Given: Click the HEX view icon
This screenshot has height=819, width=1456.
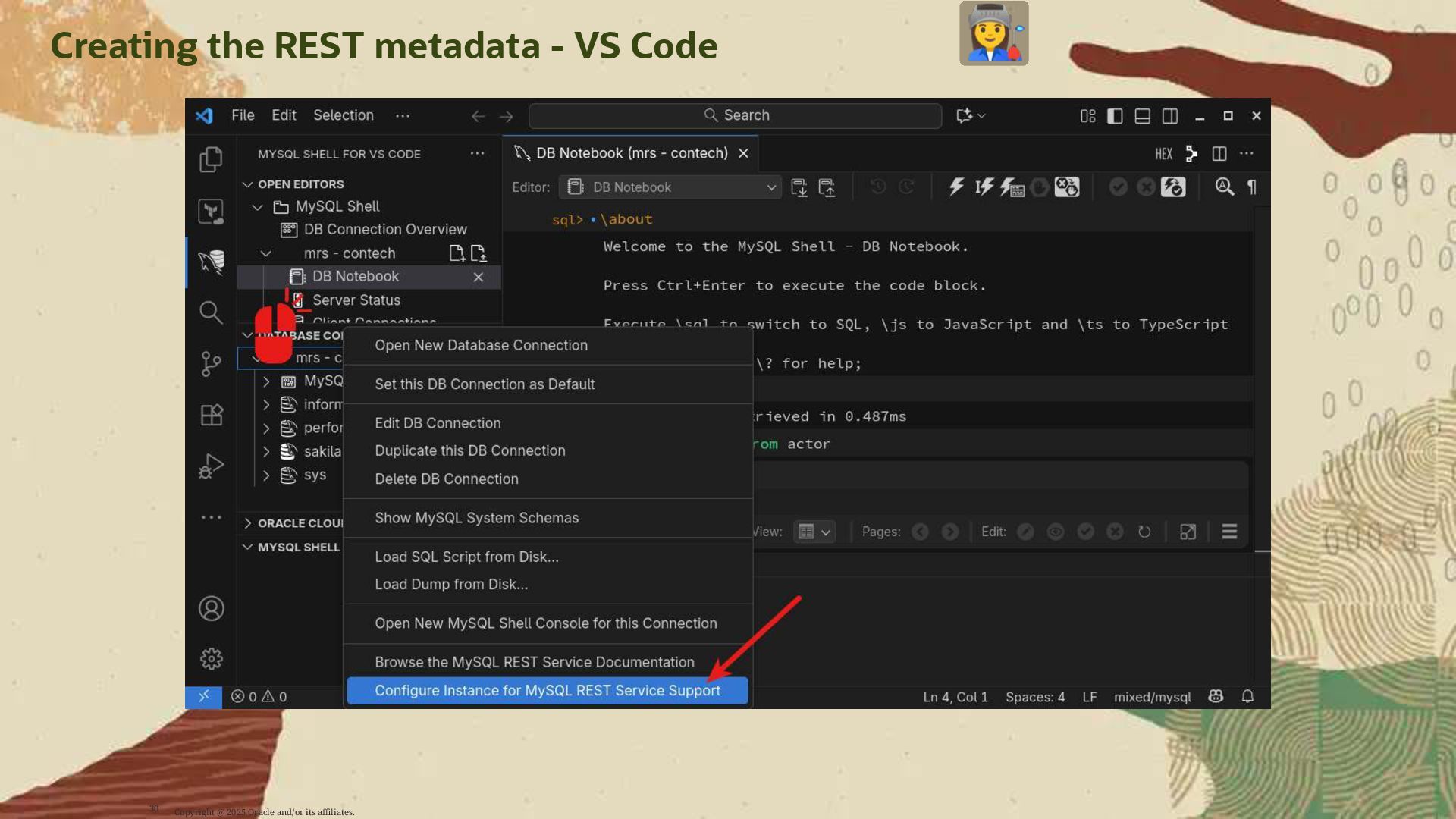Looking at the screenshot, I should pyautogui.click(x=1163, y=154).
